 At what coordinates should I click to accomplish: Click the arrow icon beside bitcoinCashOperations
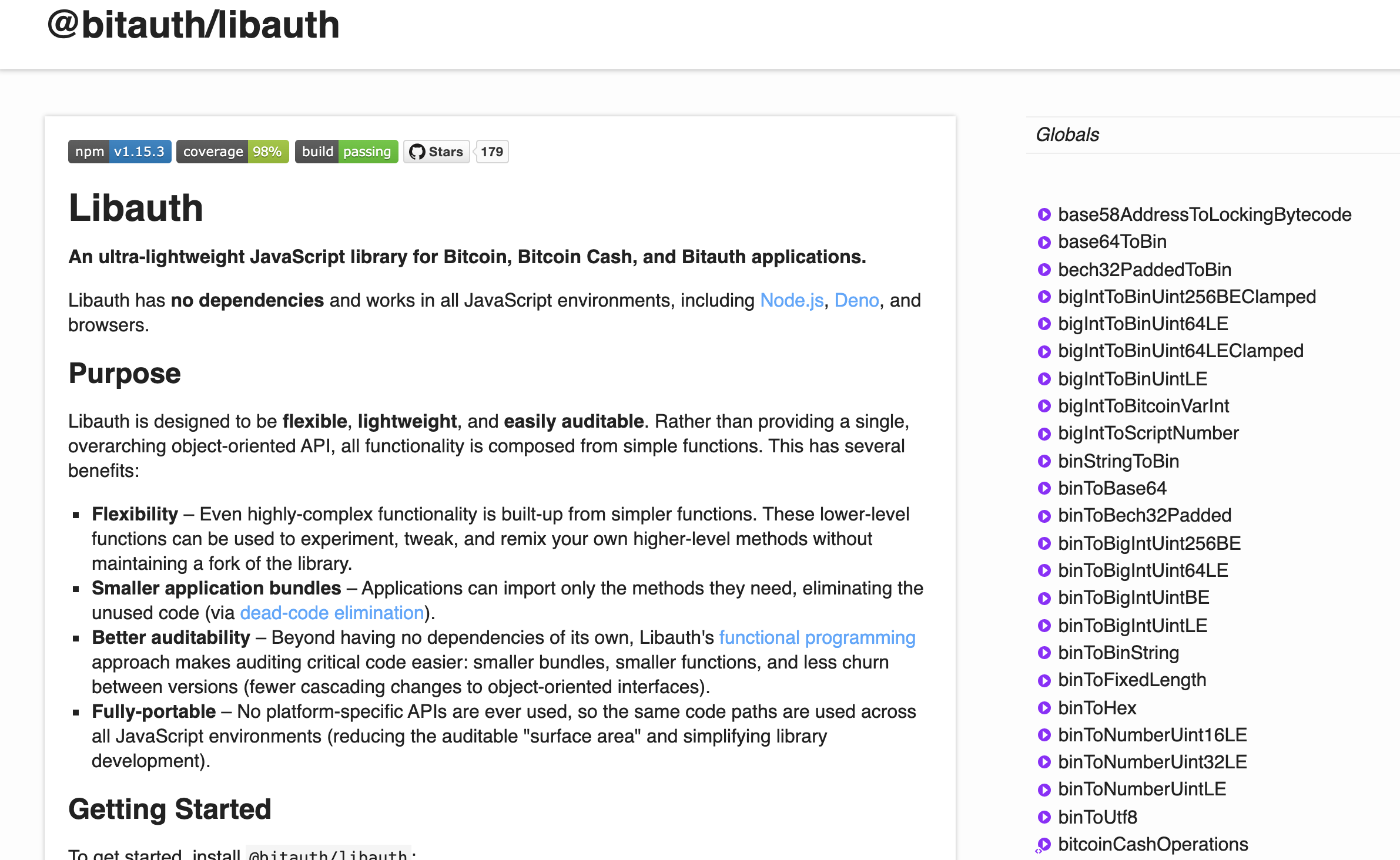click(1044, 844)
